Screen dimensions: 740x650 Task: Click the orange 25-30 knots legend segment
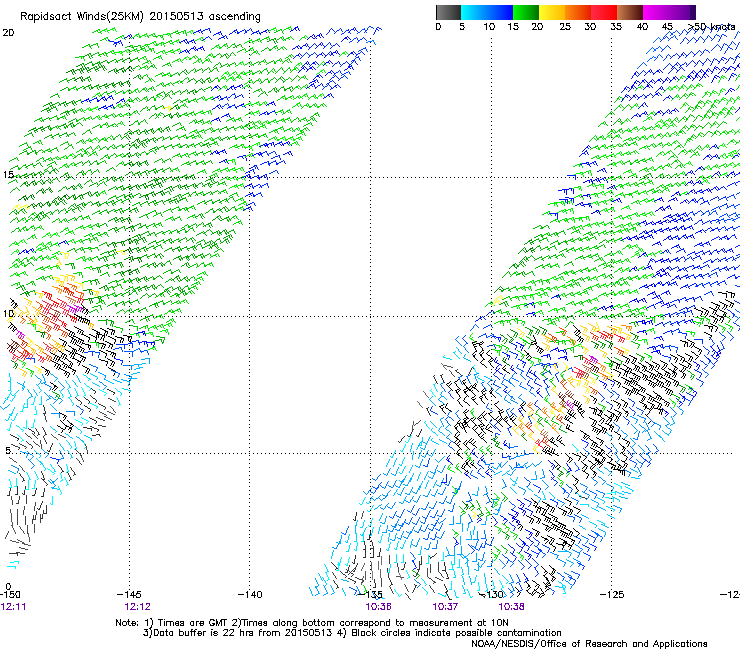(578, 12)
